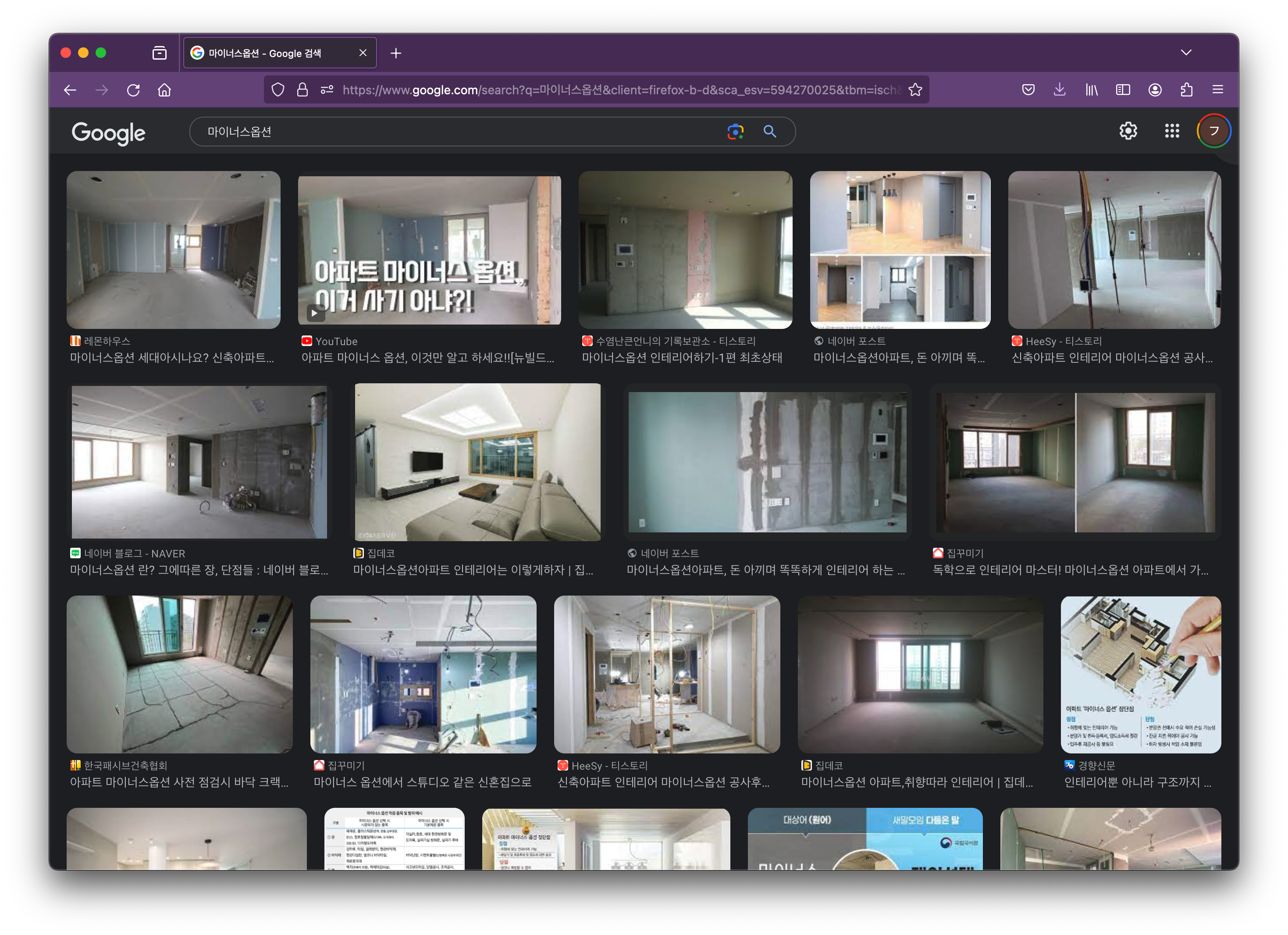
Task: Open the Firefox application menu
Action: tap(1217, 90)
